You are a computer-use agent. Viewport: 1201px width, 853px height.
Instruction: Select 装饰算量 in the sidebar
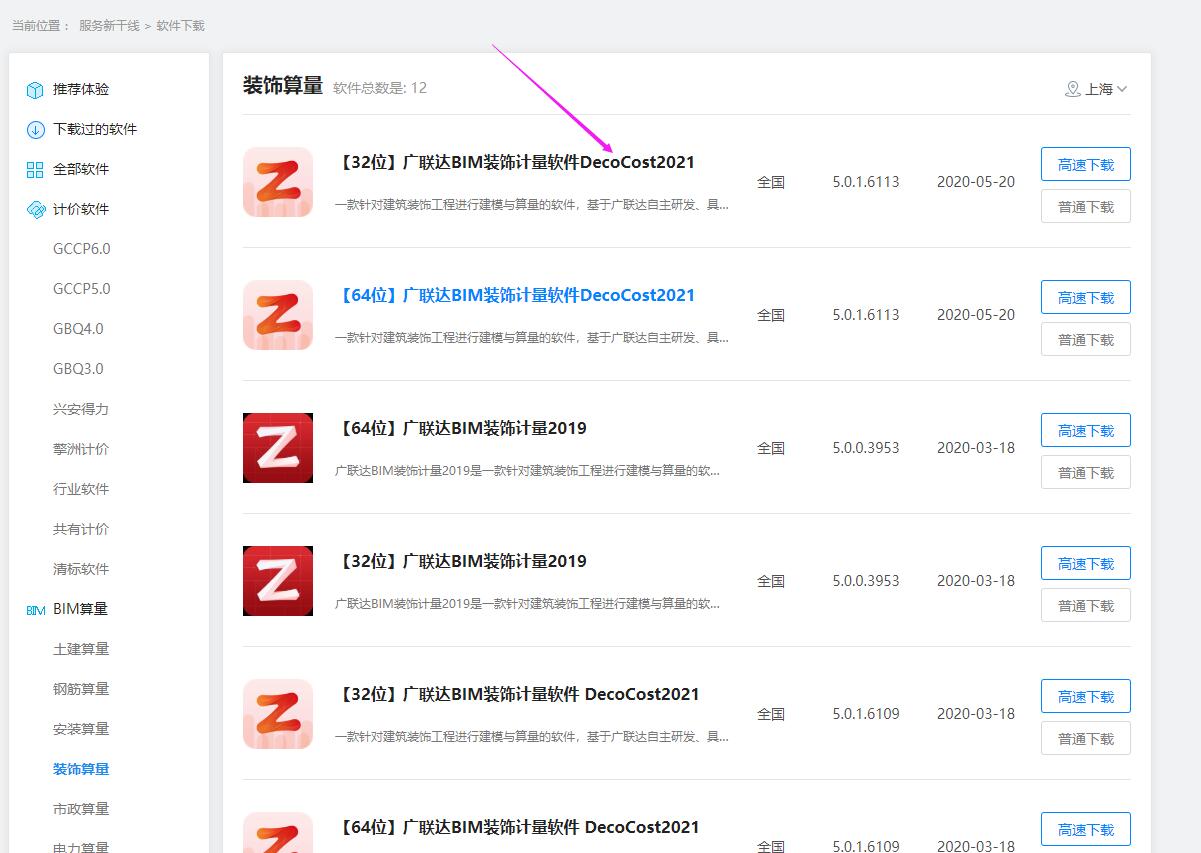click(x=81, y=769)
